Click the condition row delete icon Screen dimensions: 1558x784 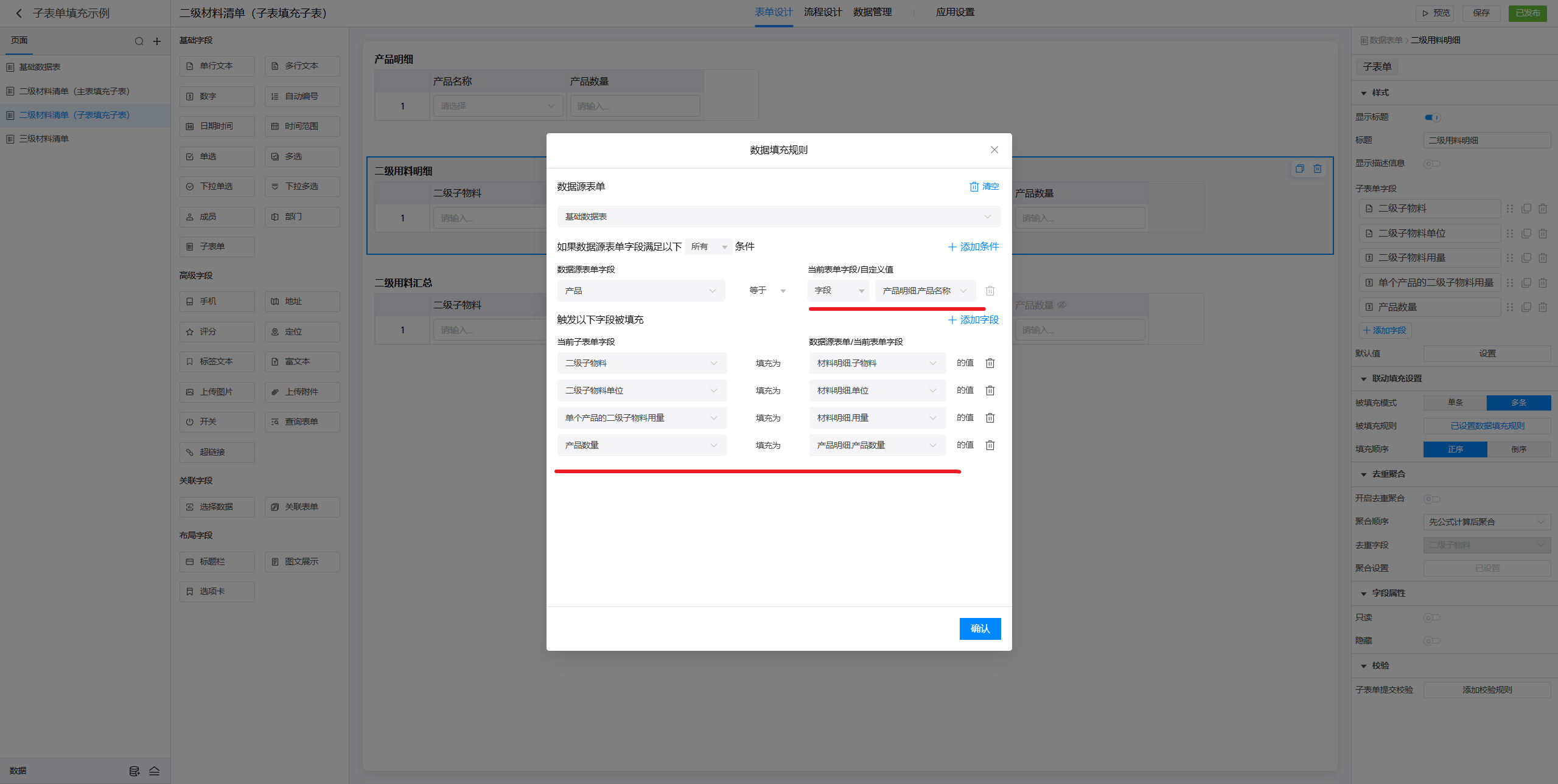point(990,291)
